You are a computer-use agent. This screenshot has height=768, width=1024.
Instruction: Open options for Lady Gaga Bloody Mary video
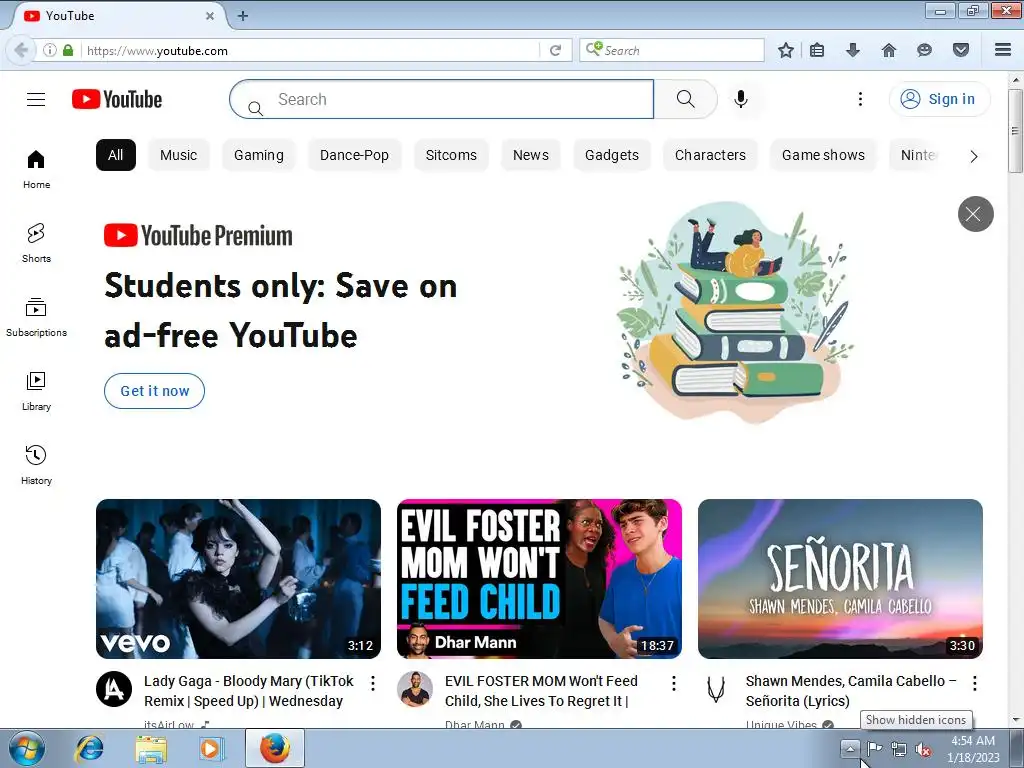tap(373, 683)
